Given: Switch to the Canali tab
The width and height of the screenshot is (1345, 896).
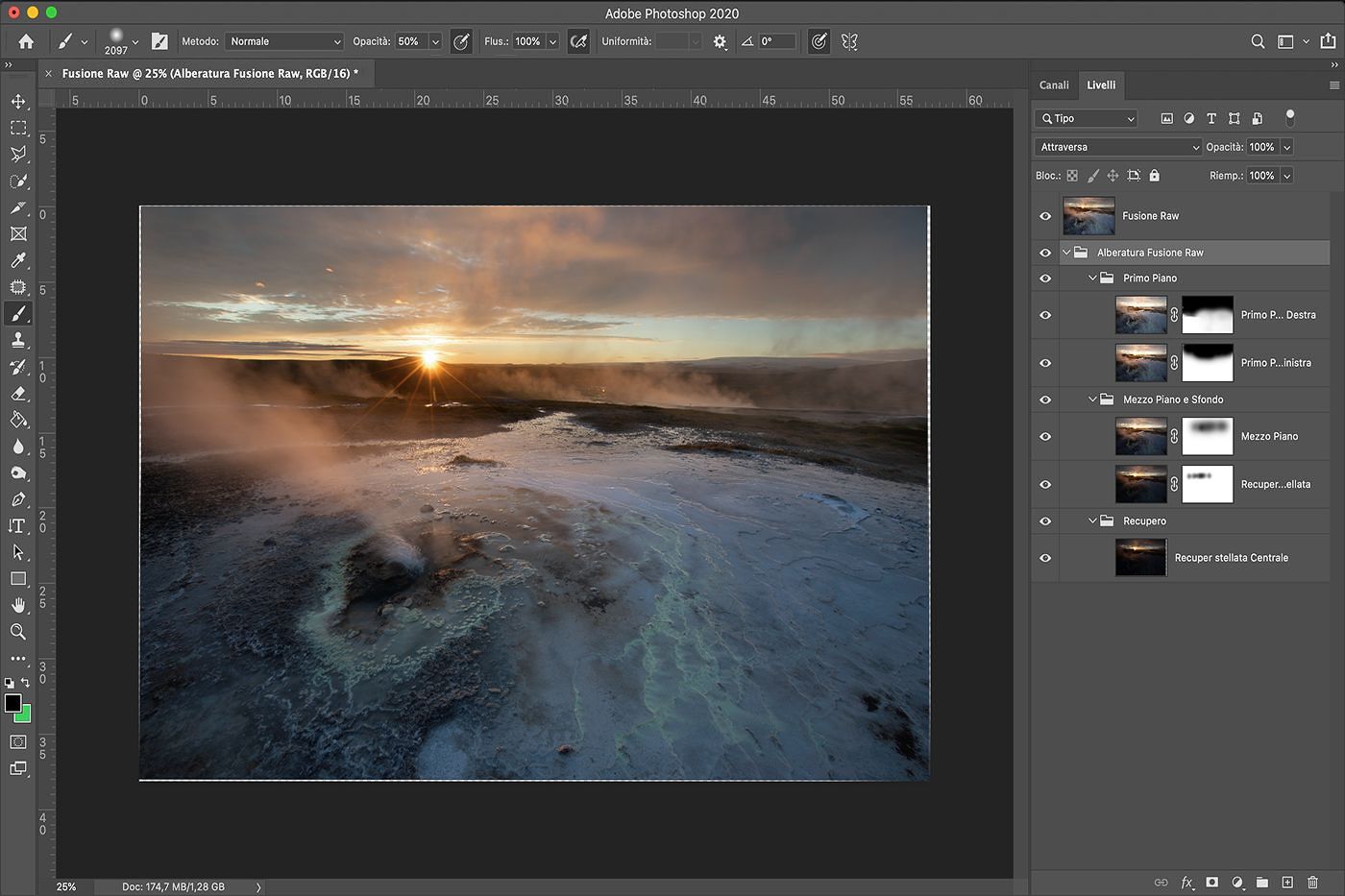Looking at the screenshot, I should [1054, 85].
